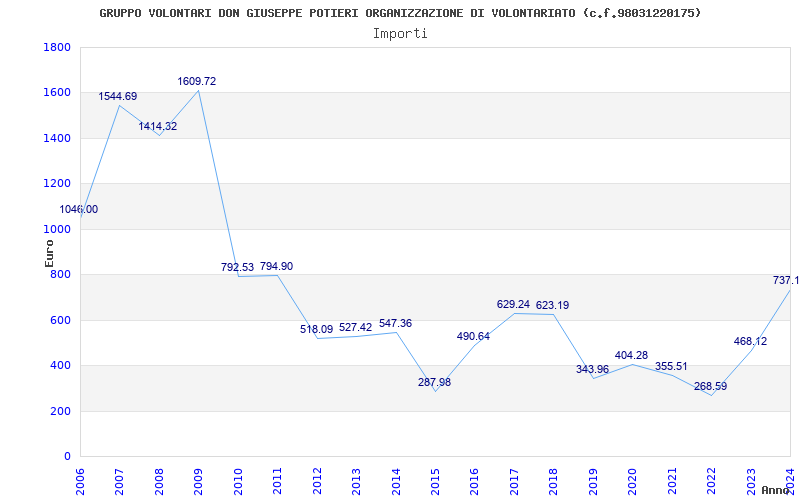Screen dimensions: 800x500
Task: Click the 2006 year label on x-axis
Action: pyautogui.click(x=80, y=481)
